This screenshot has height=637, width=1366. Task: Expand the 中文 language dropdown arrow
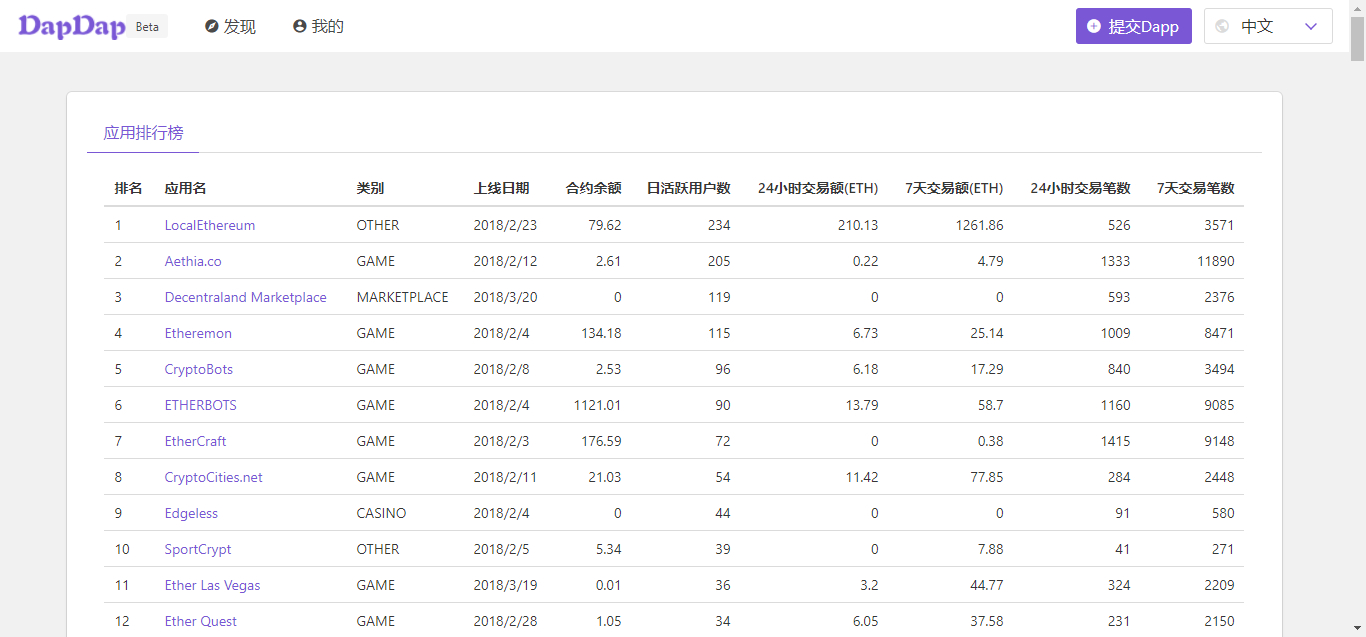pyautogui.click(x=1311, y=27)
